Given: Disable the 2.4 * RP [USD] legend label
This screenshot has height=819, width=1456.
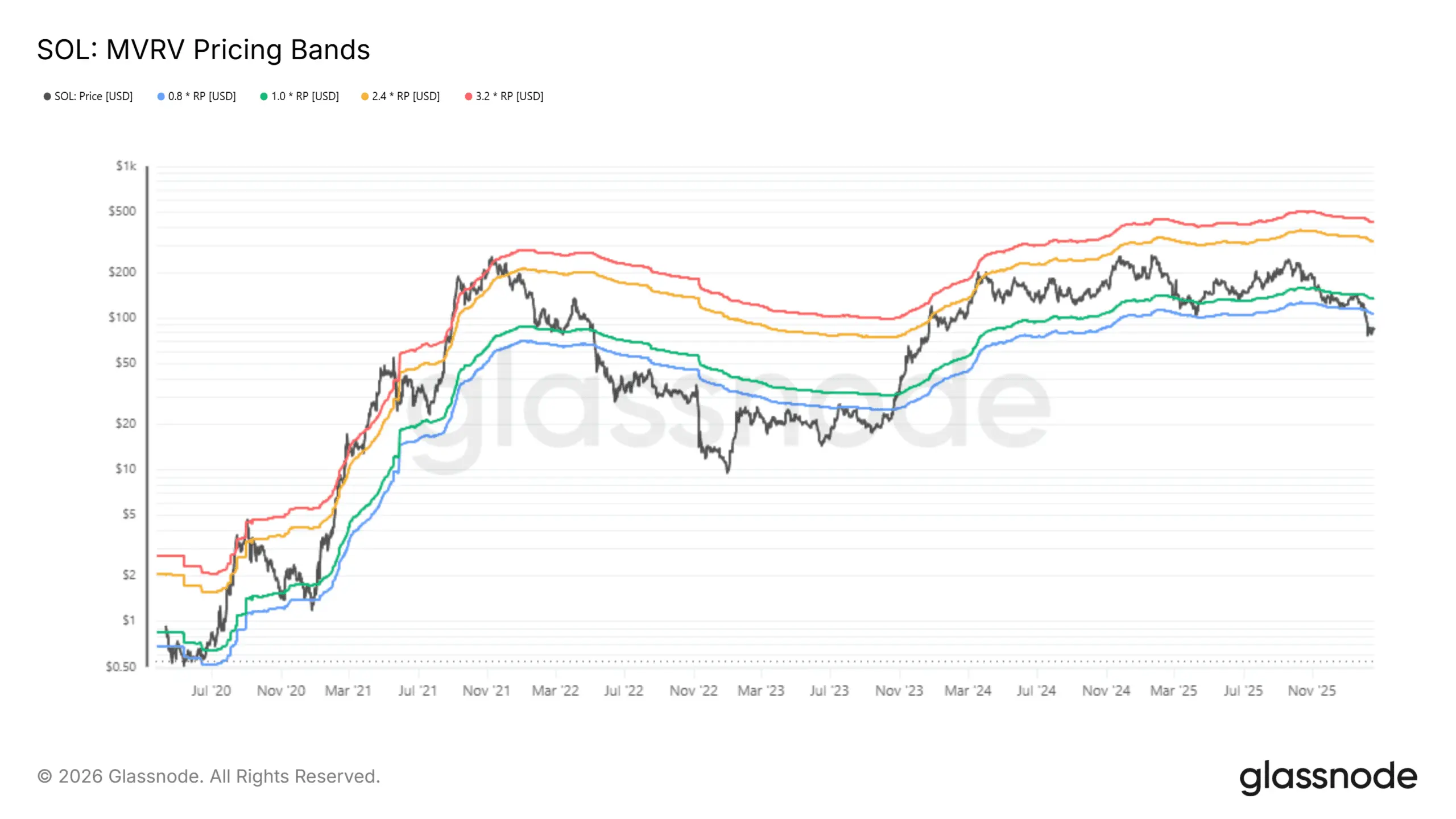Looking at the screenshot, I should coord(406,97).
